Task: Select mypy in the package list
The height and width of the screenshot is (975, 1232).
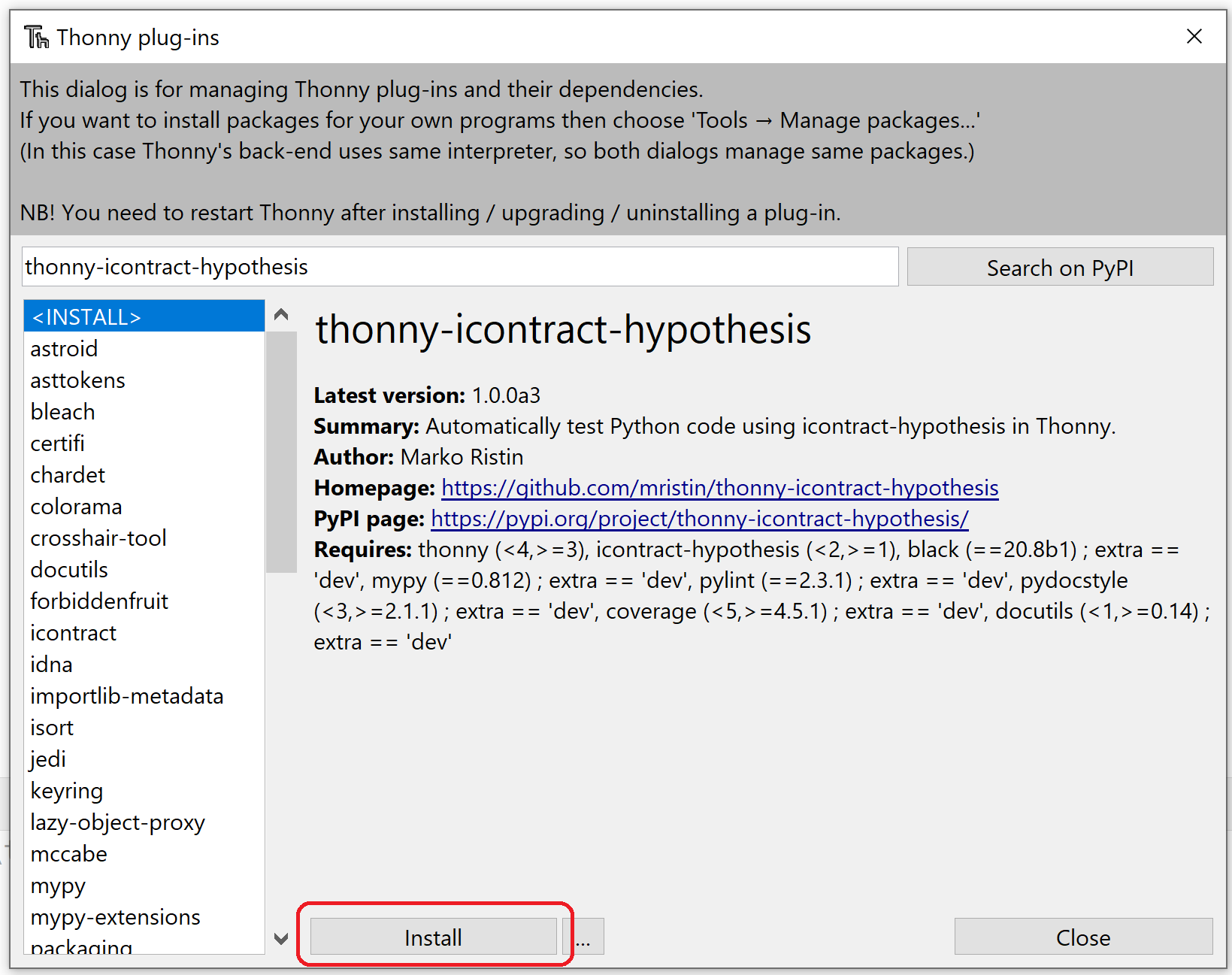Action: pyautogui.click(x=144, y=885)
